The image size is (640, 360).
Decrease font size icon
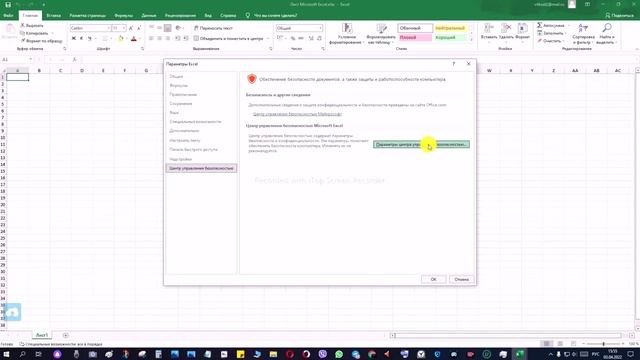coord(139,28)
